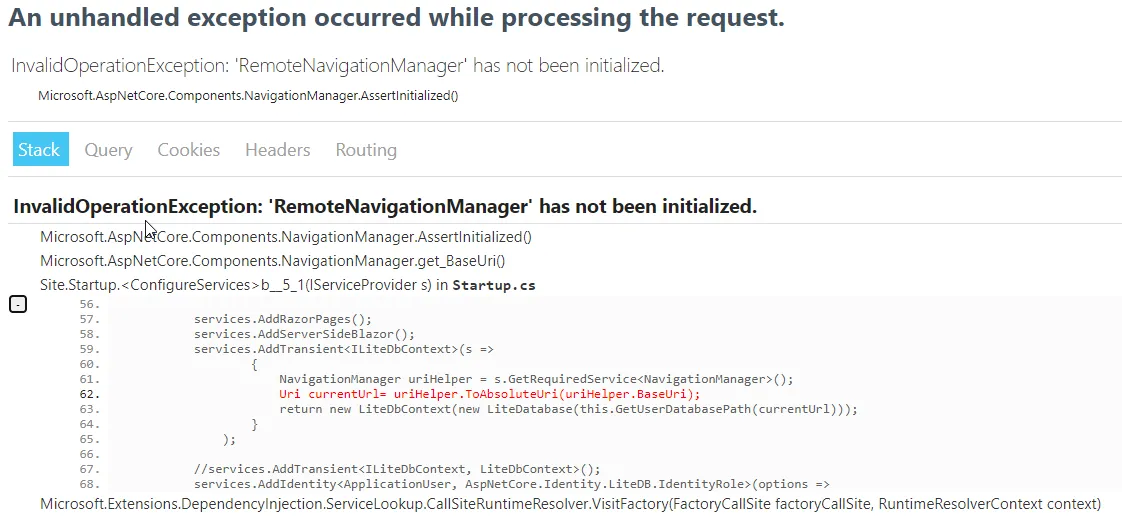Viewport: 1122px width, 517px height.
Task: Click the GetRequiredService<NavigationManager> code line
Action: [x=535, y=379]
